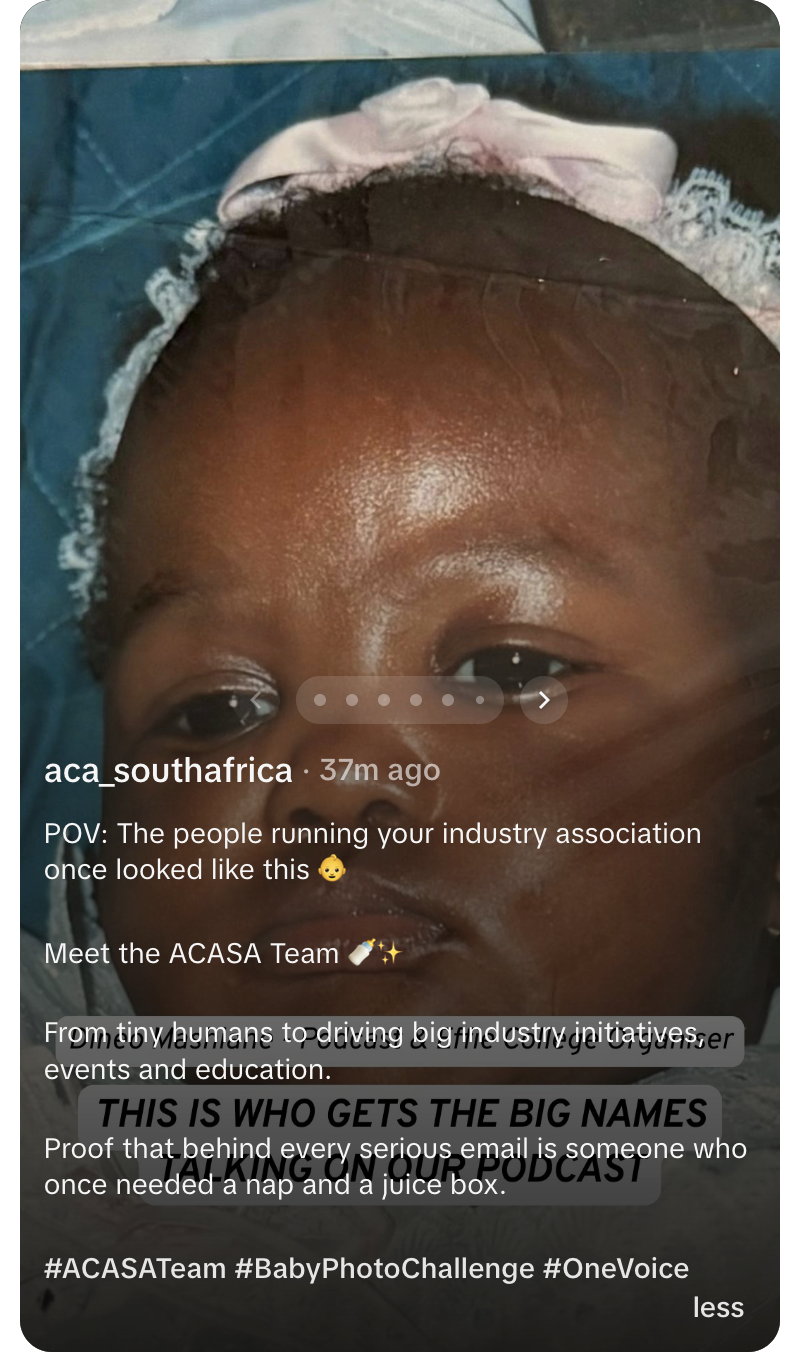The height and width of the screenshot is (1356, 798).
Task: Click the "Meet the ACASA Team" caption line
Action: [192, 954]
